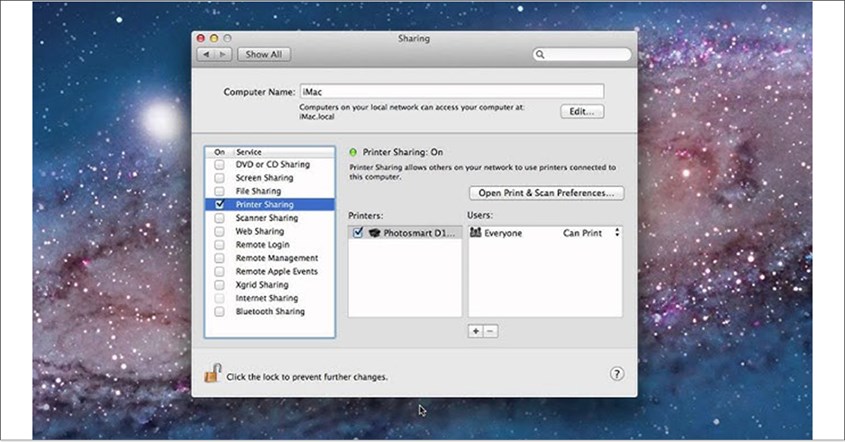The image size is (845, 442).
Task: Select the Web Sharing service row
Action: point(270,231)
